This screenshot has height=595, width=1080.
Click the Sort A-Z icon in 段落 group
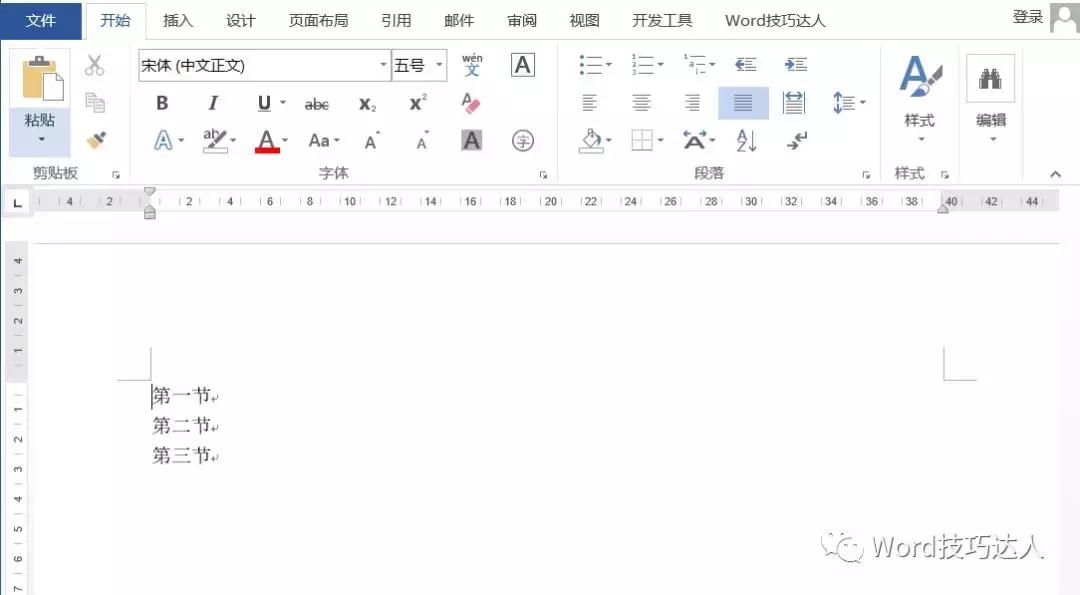pos(744,140)
